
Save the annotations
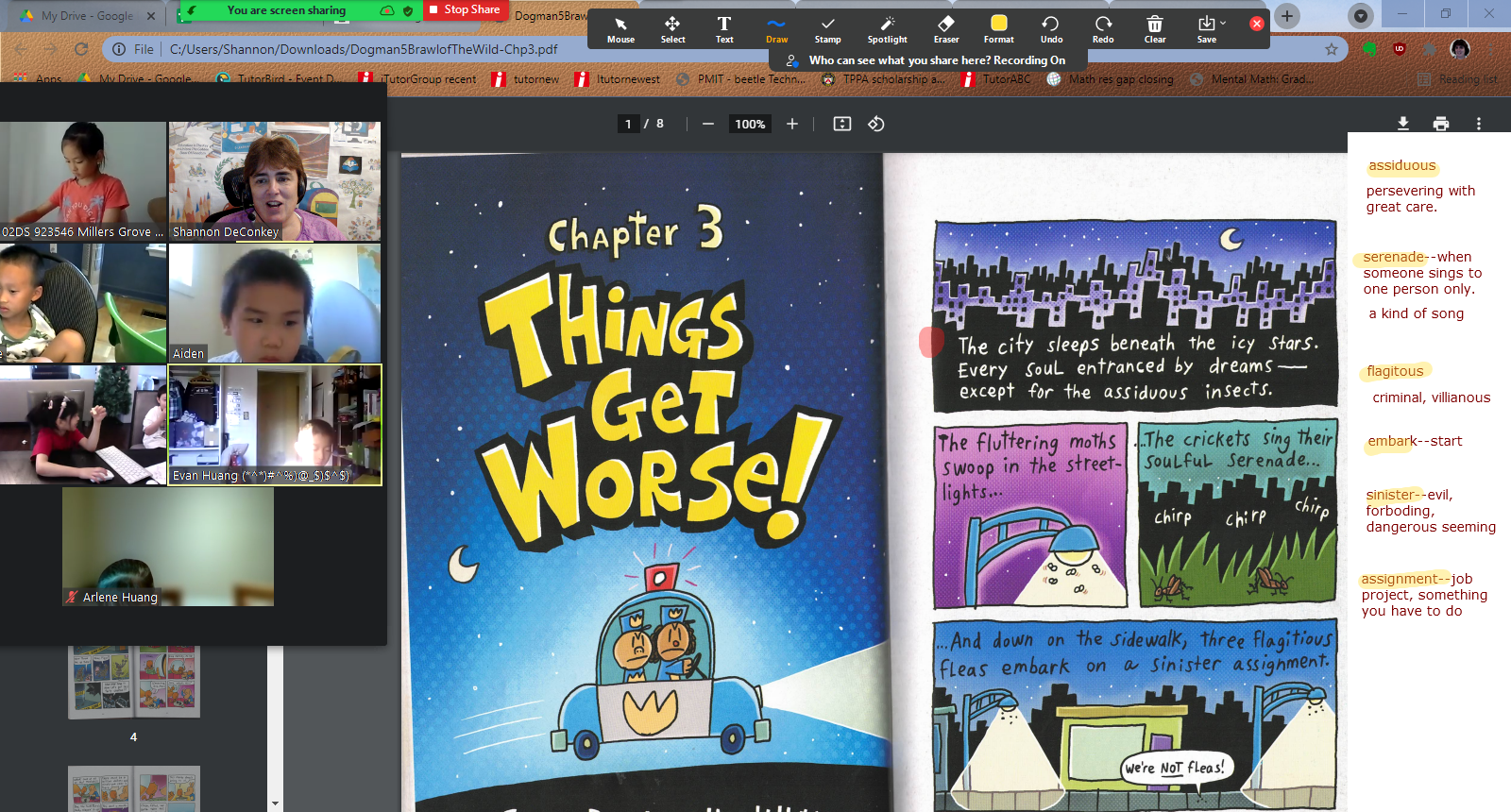coord(1207,29)
